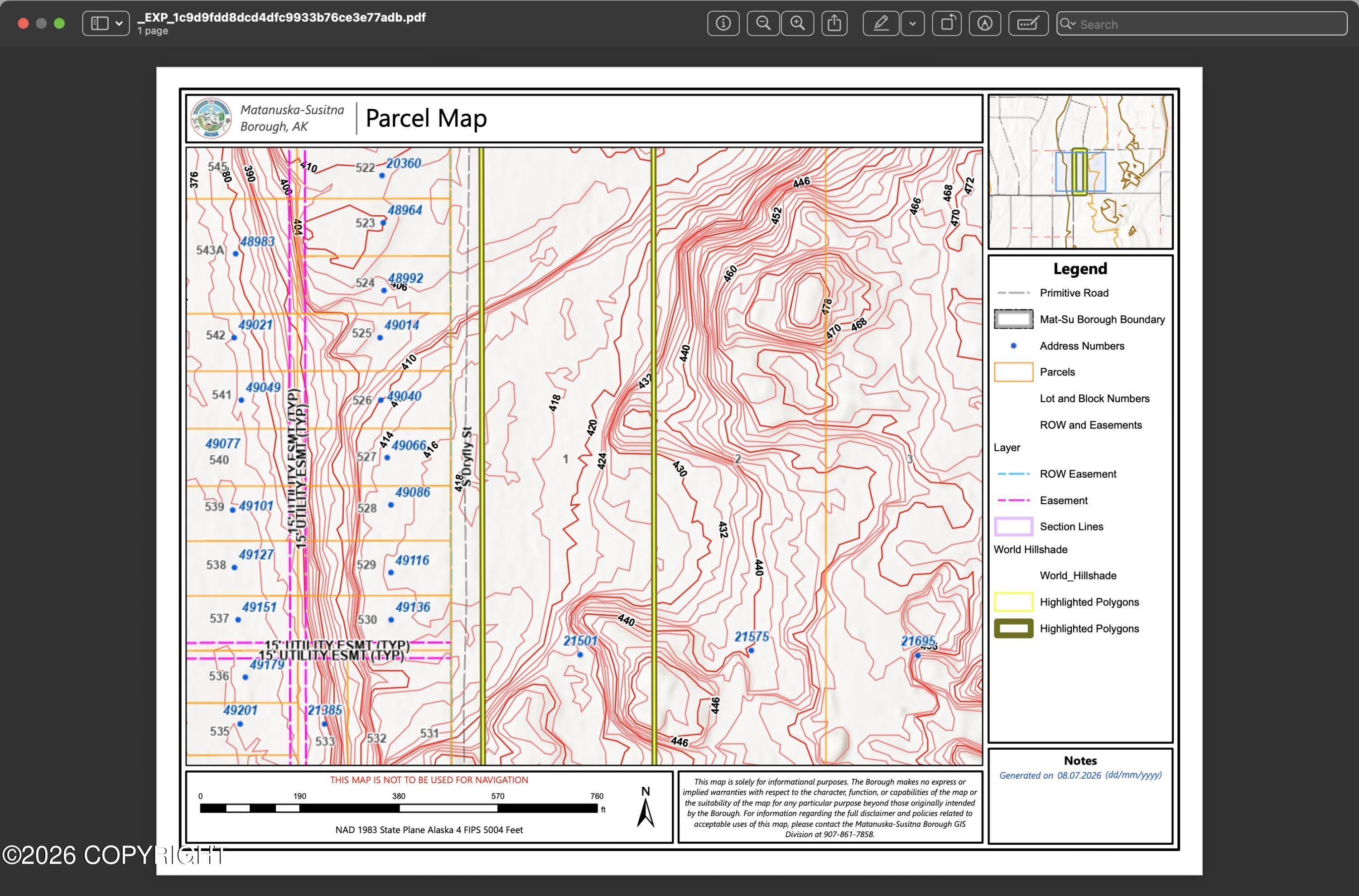Click the yellow Highlighted Polygons swatch
1359x896 pixels.
[x=1013, y=602]
